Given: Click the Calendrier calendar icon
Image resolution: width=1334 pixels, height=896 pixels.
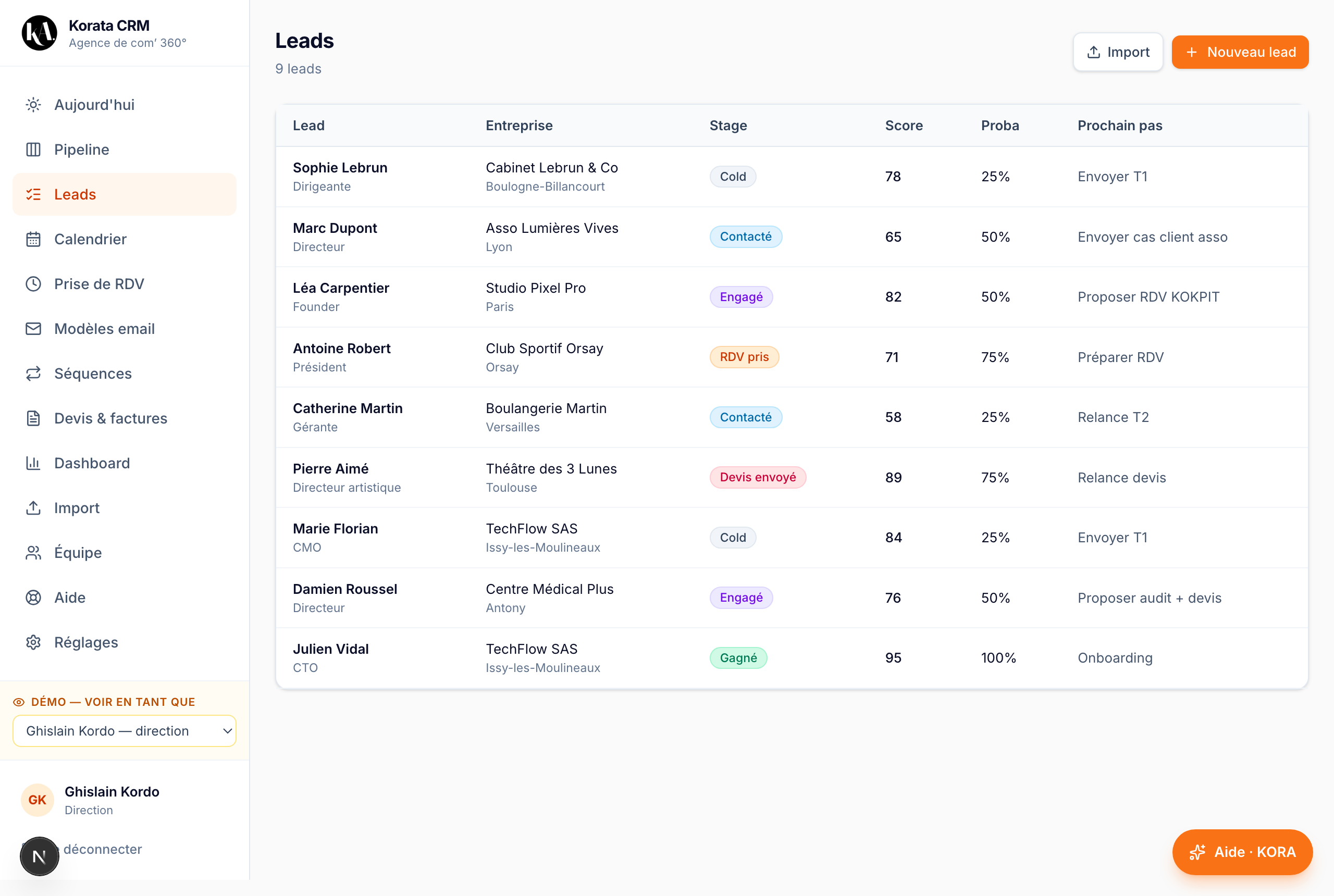Looking at the screenshot, I should [33, 239].
